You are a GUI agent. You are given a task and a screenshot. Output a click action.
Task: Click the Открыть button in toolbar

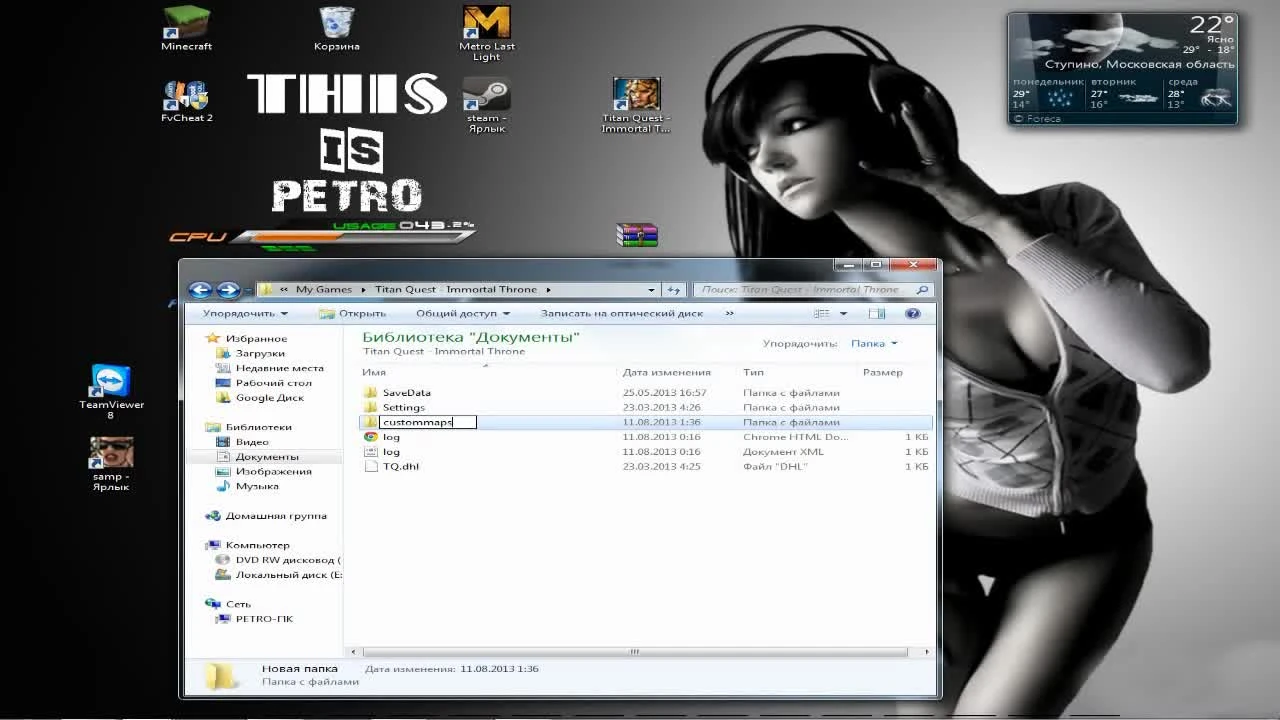click(353, 314)
